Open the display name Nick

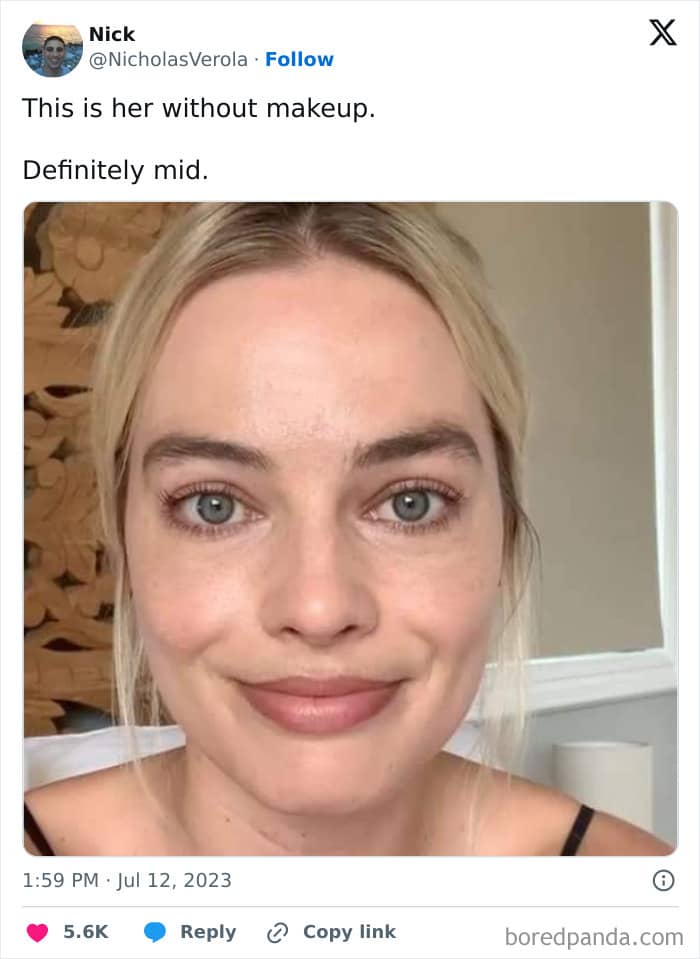pos(112,34)
